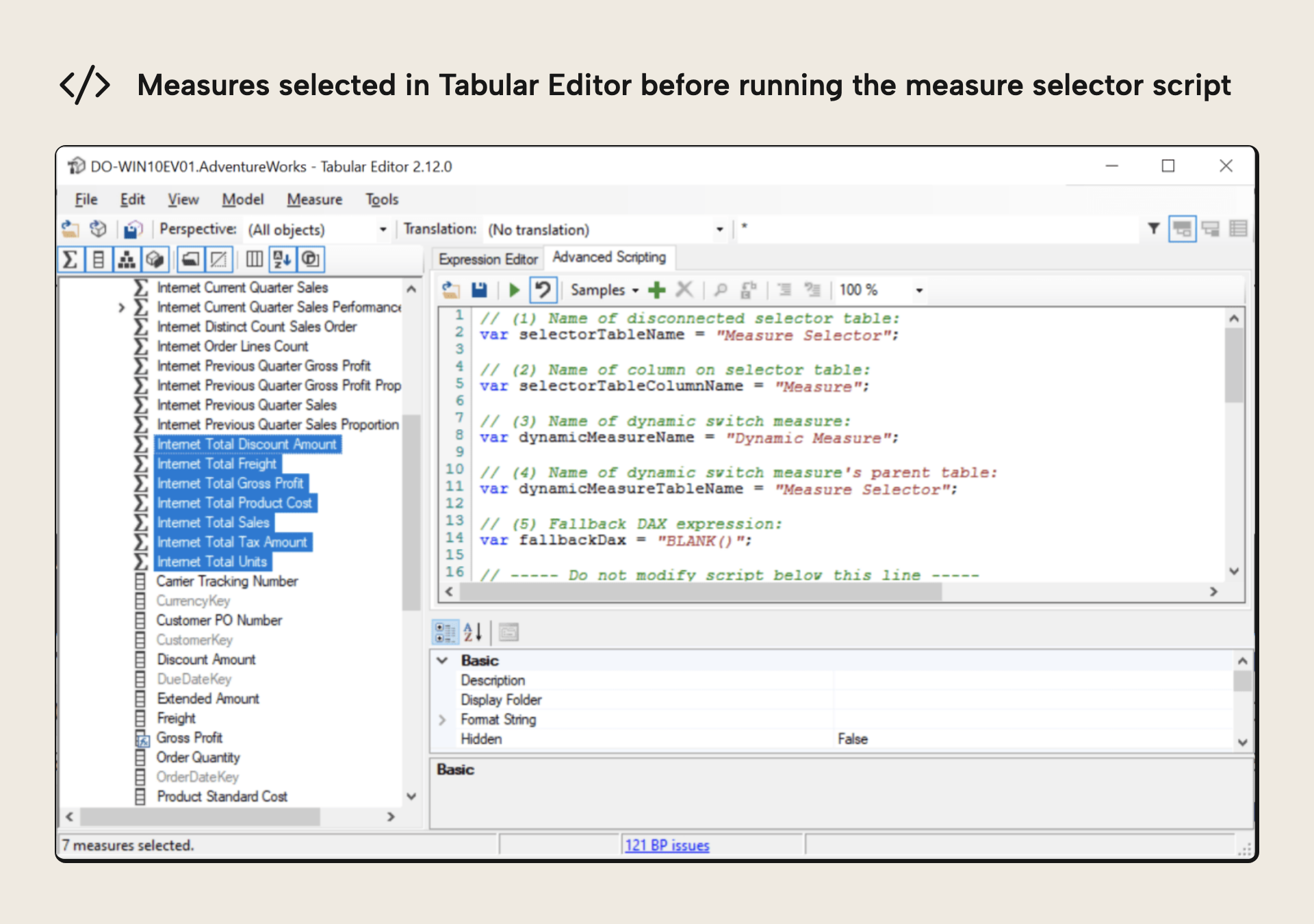Viewport: 1314px width, 924px height.
Task: Click the alphabetical properties sort icon
Action: (x=474, y=632)
